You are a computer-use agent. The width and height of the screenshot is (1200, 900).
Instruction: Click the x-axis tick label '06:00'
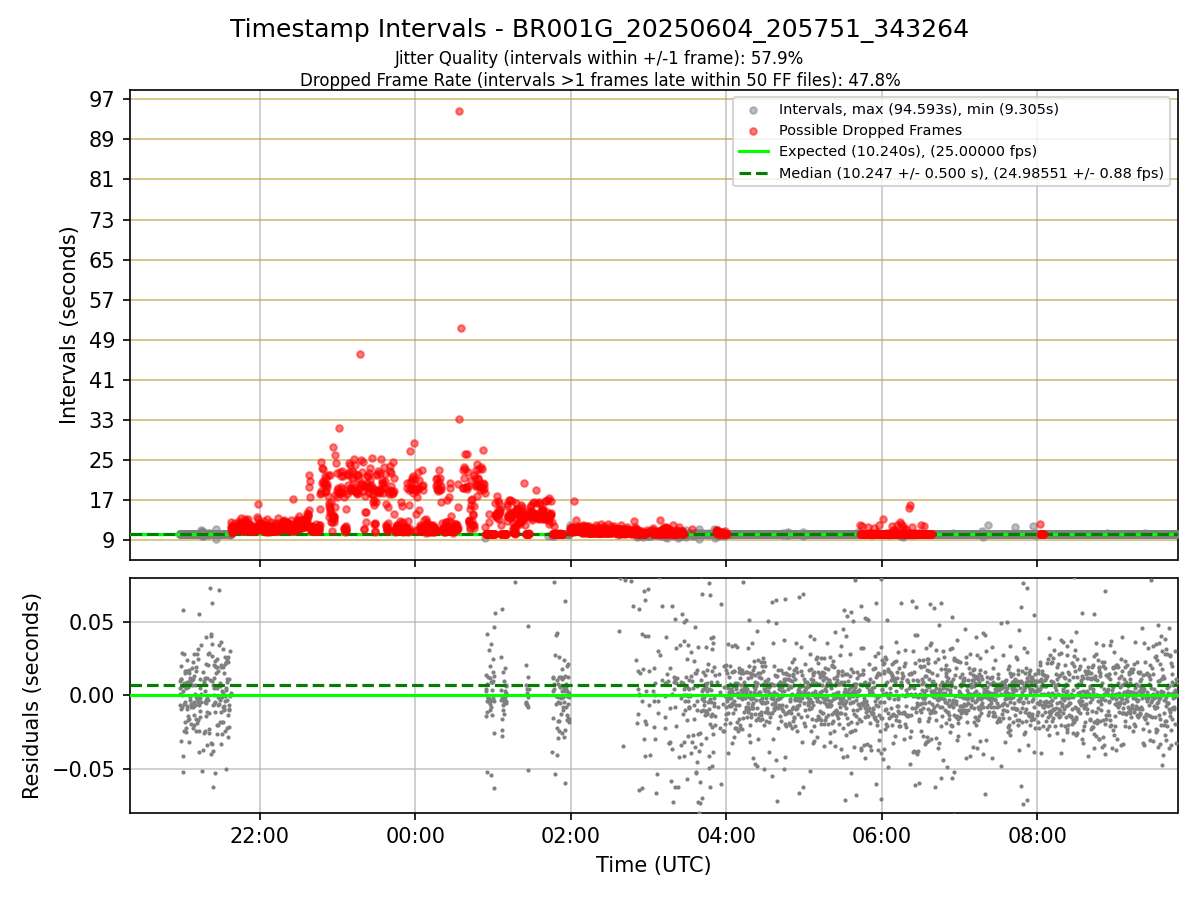pos(881,836)
